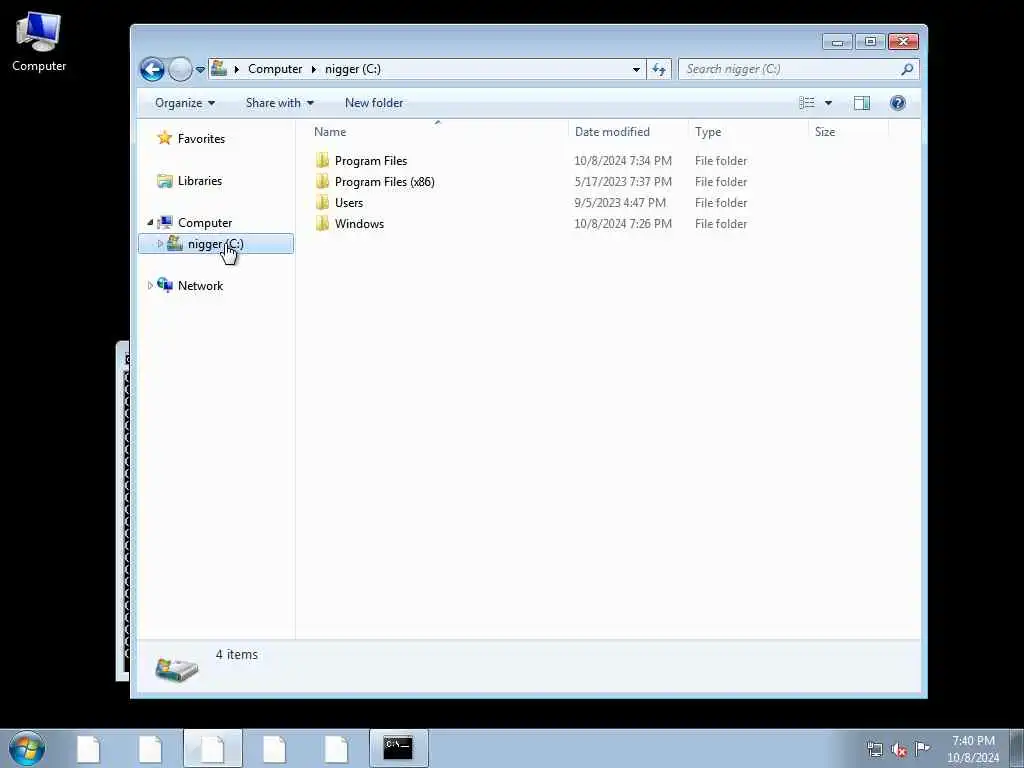Screen dimensions: 1024x768
Task: Sort by the Name column header
Action: click(x=330, y=132)
